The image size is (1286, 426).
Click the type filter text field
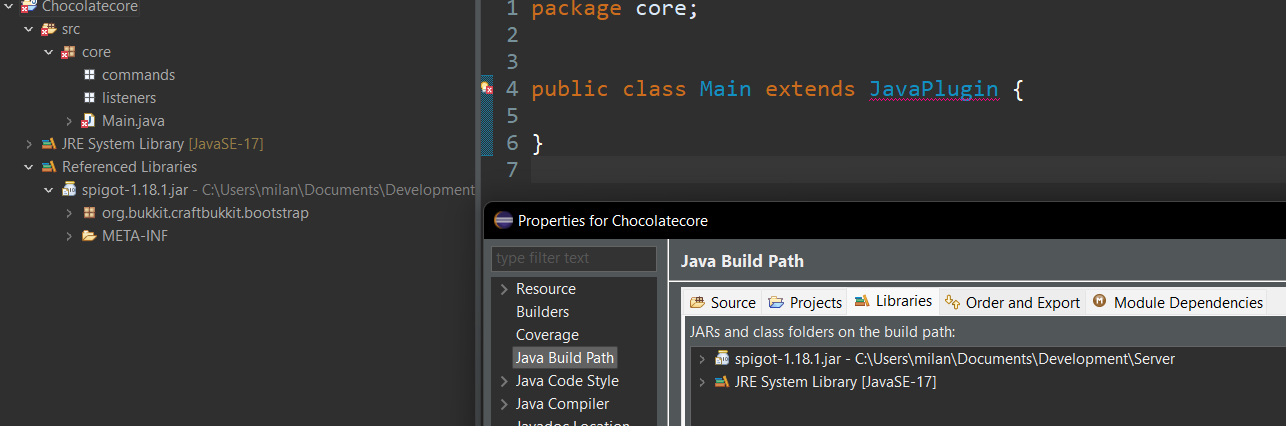pos(573,258)
